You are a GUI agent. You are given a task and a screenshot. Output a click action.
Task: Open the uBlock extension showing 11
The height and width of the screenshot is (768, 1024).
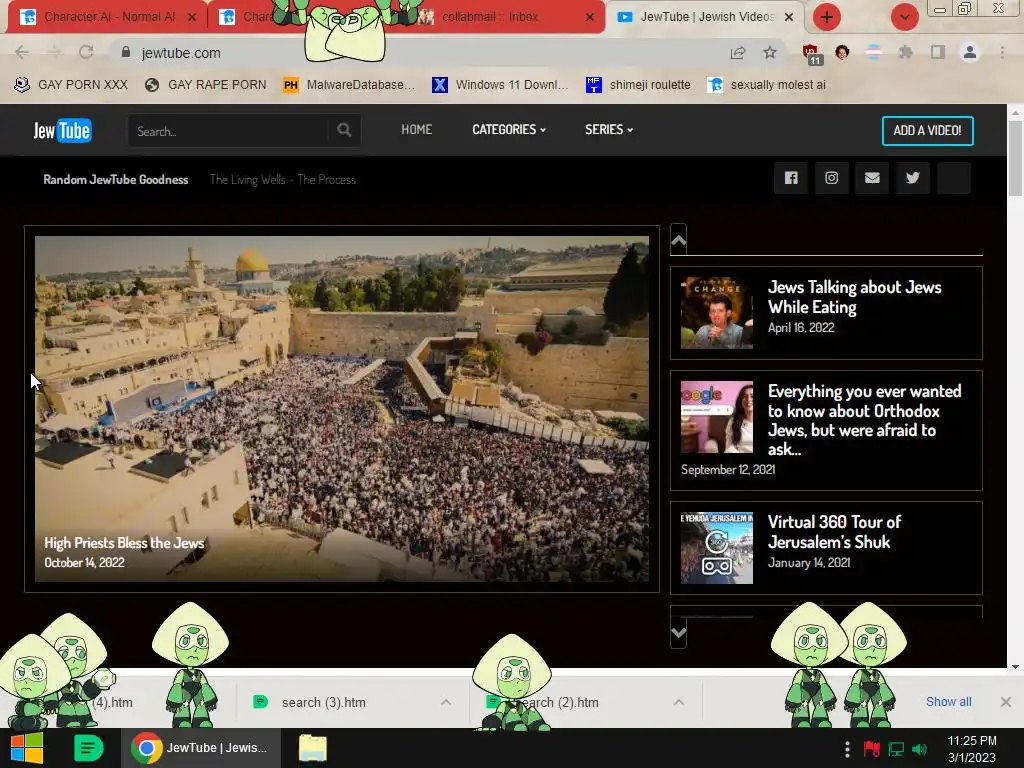click(811, 54)
